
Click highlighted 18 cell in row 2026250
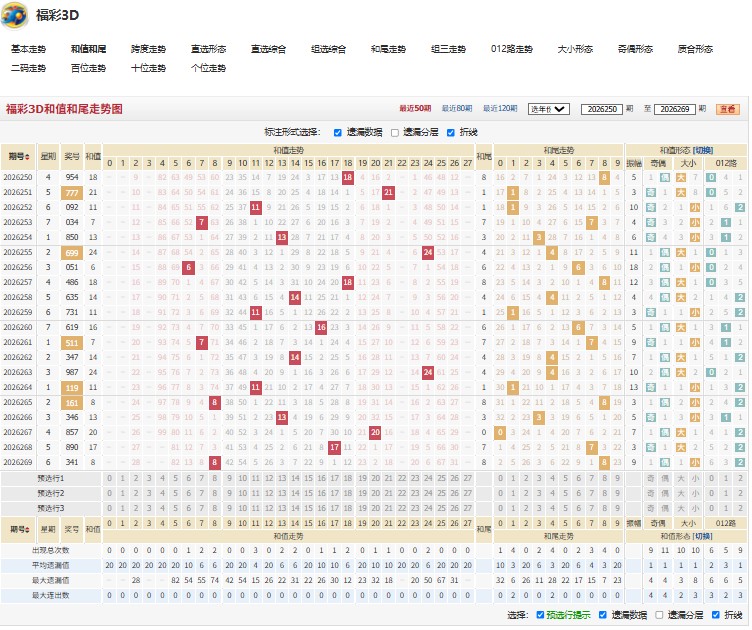(348, 177)
